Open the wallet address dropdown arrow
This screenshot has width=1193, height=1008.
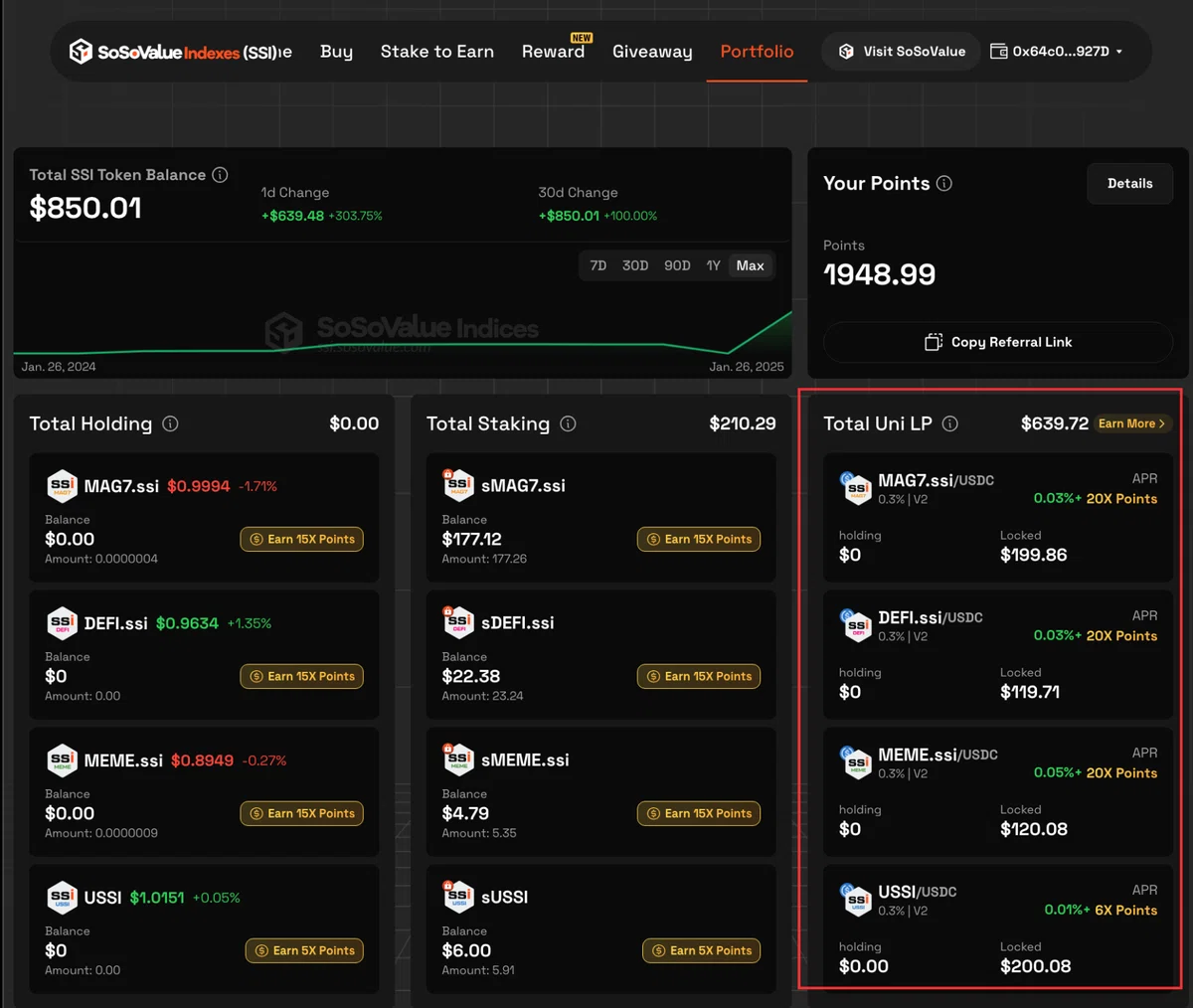(1119, 52)
